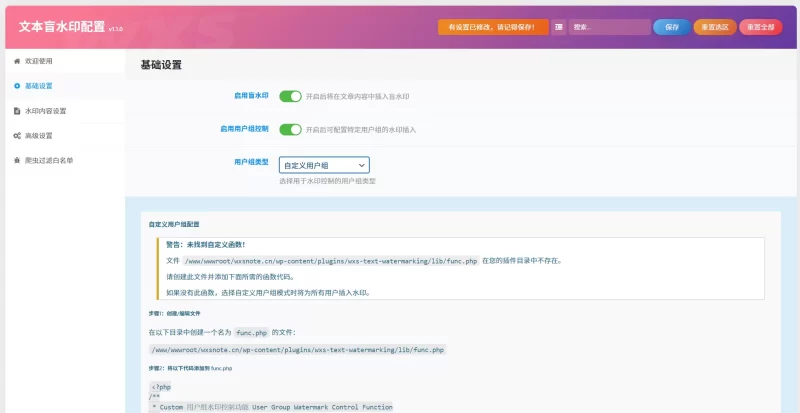
Task: Click the func.php path in the warning box
Action: [331, 261]
